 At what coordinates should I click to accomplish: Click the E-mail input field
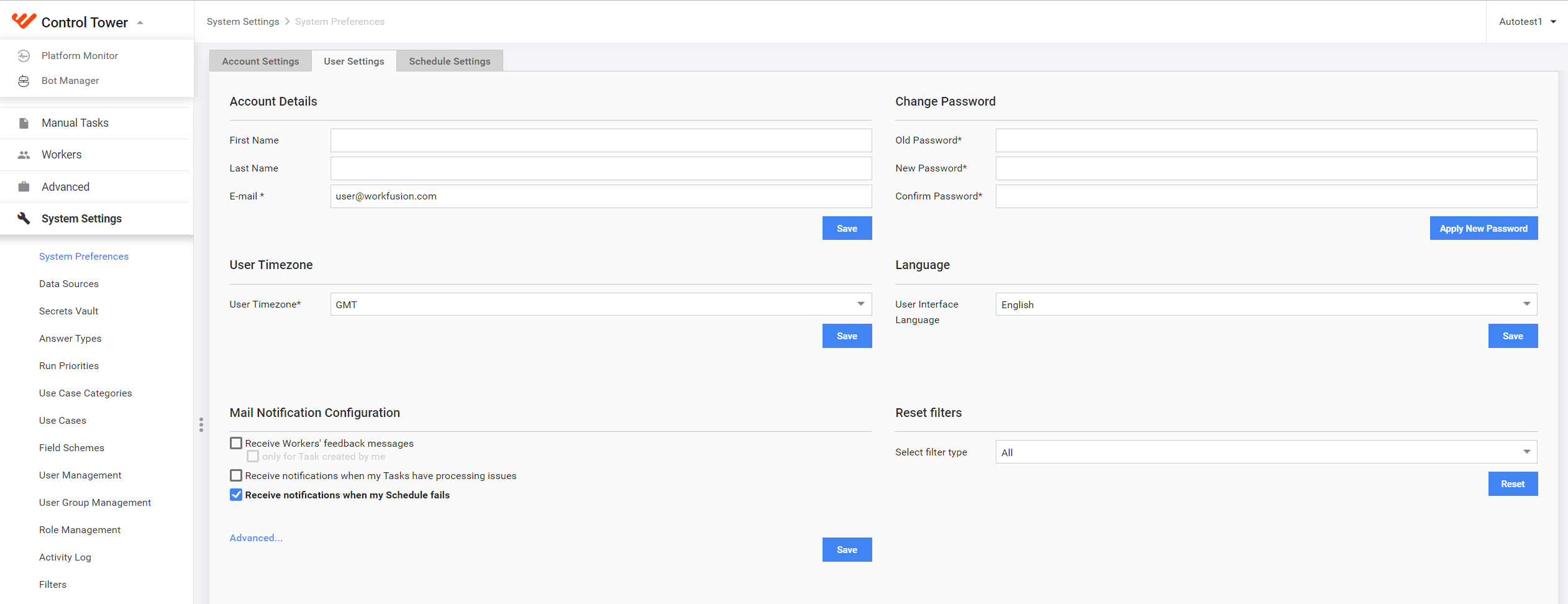pos(601,196)
